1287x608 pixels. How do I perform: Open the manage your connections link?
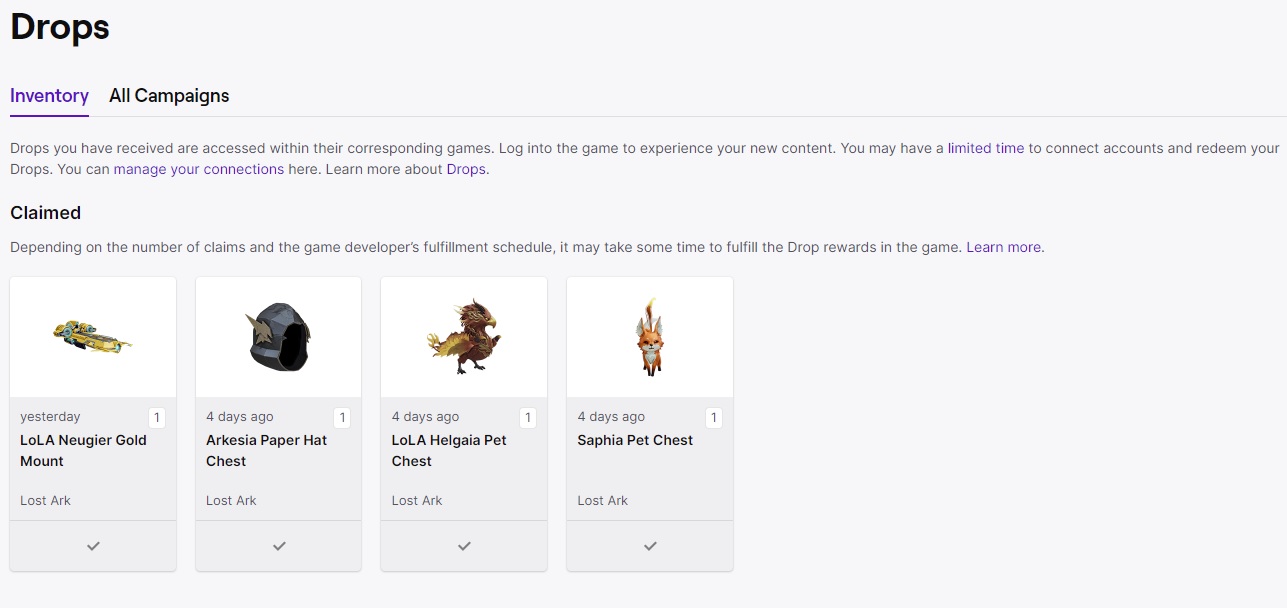point(199,169)
